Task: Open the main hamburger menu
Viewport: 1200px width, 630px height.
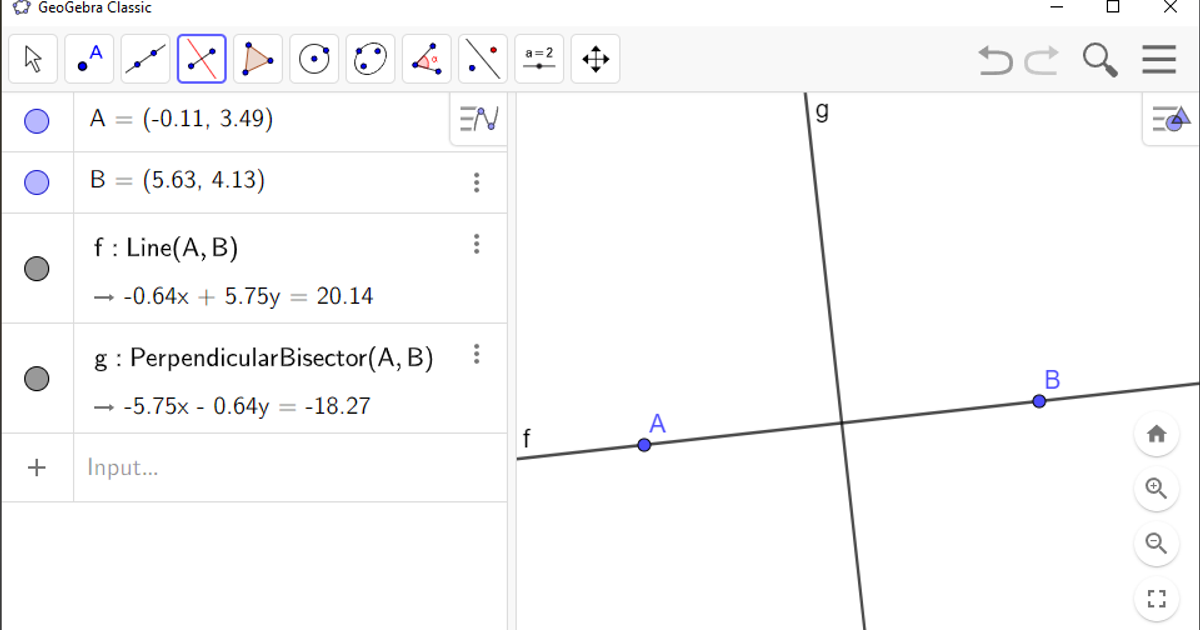Action: tap(1159, 59)
